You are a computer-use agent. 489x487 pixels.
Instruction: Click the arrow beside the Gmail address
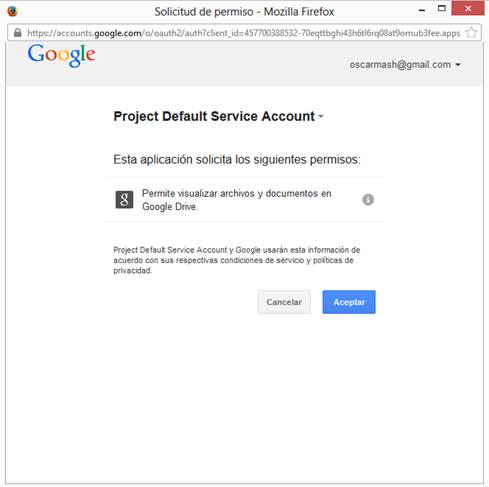tap(458, 65)
